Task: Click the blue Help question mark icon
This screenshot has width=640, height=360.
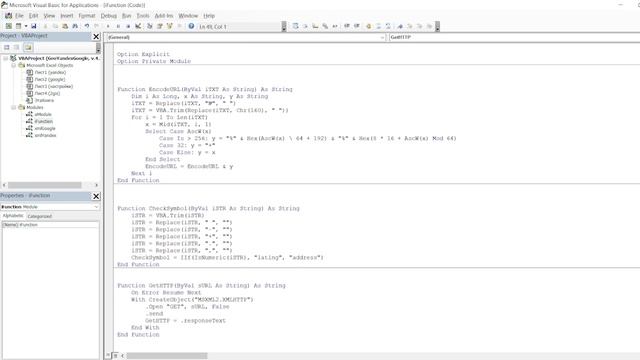Action: tap(191, 26)
